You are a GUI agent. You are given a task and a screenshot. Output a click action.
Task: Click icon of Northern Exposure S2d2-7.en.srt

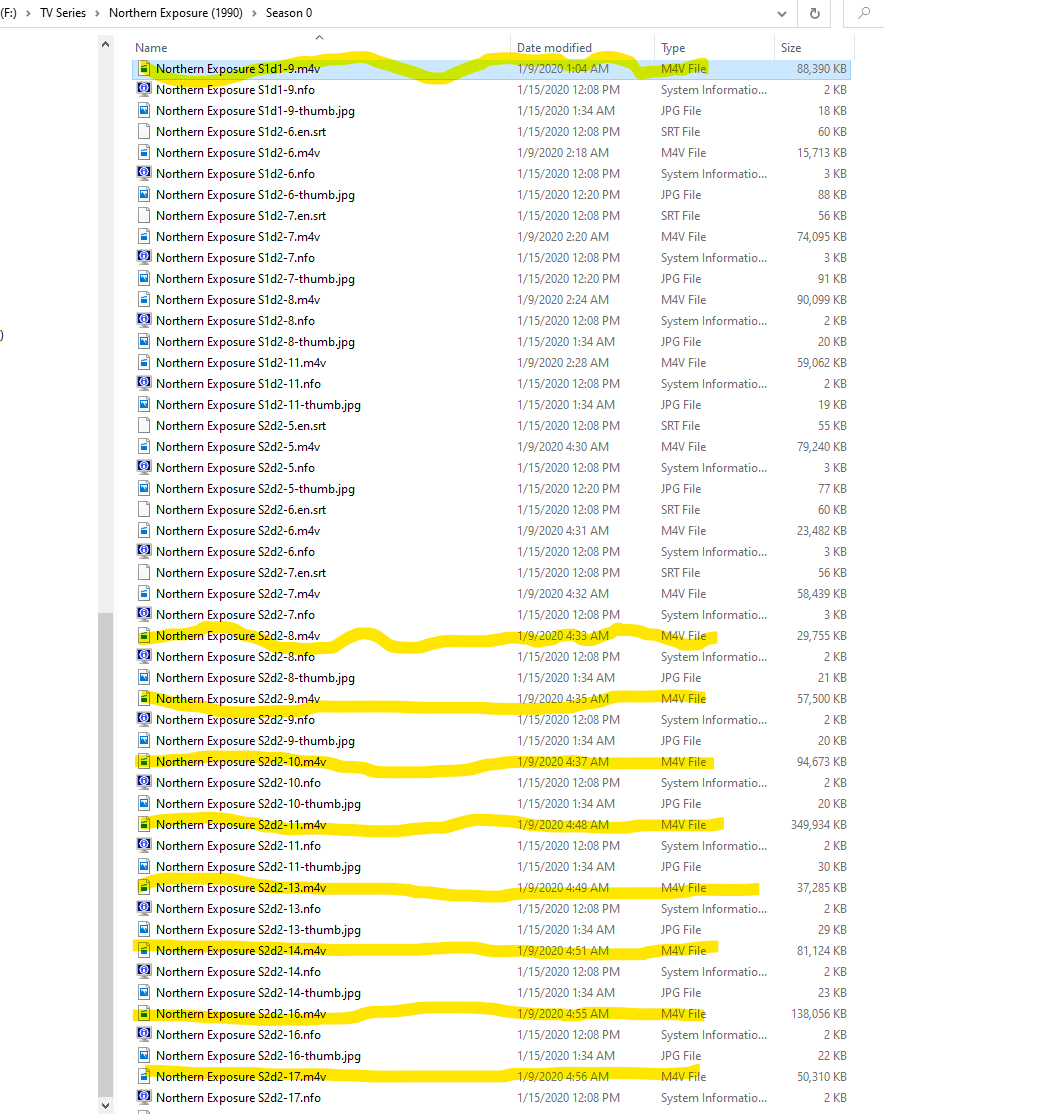(x=144, y=573)
